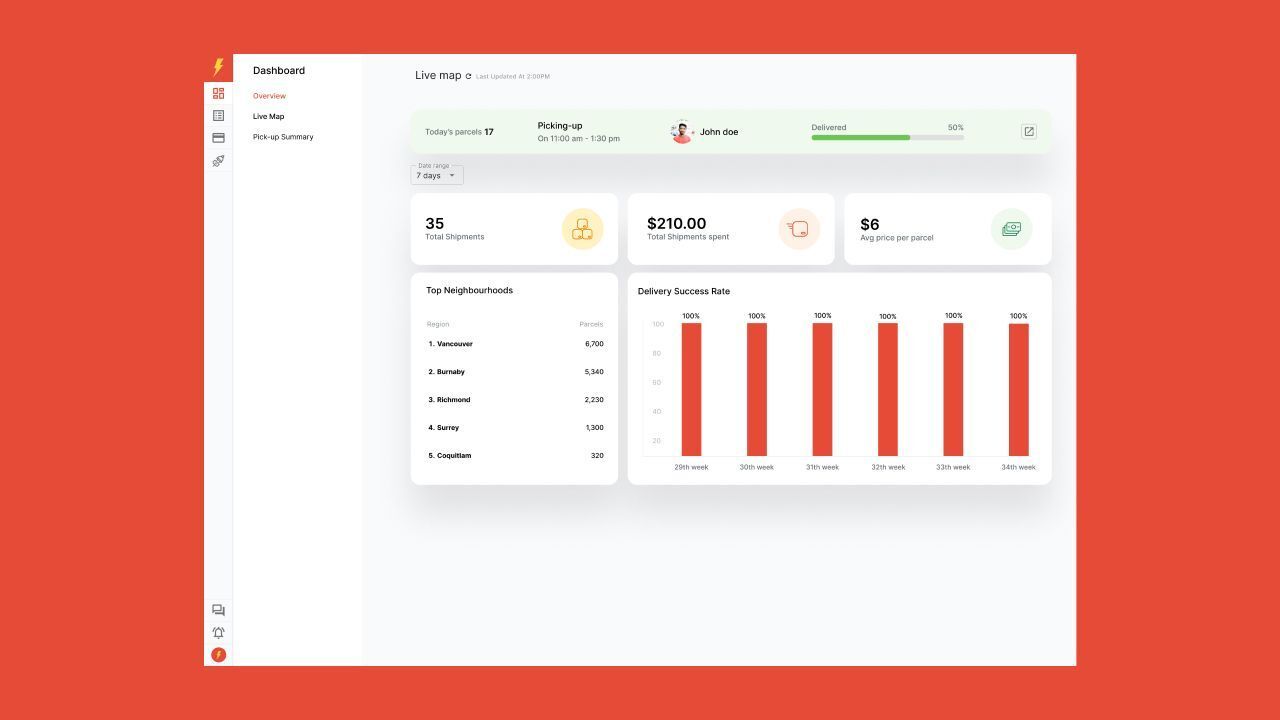Expand the 7 days date range dropdown
1280x720 pixels.
[436, 175]
